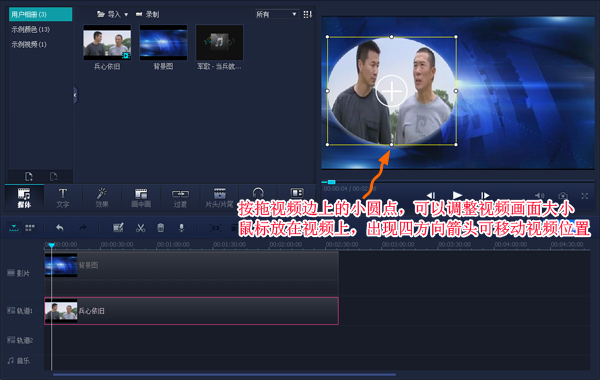Click the second album page icon
600x380 pixels.
[54, 176]
